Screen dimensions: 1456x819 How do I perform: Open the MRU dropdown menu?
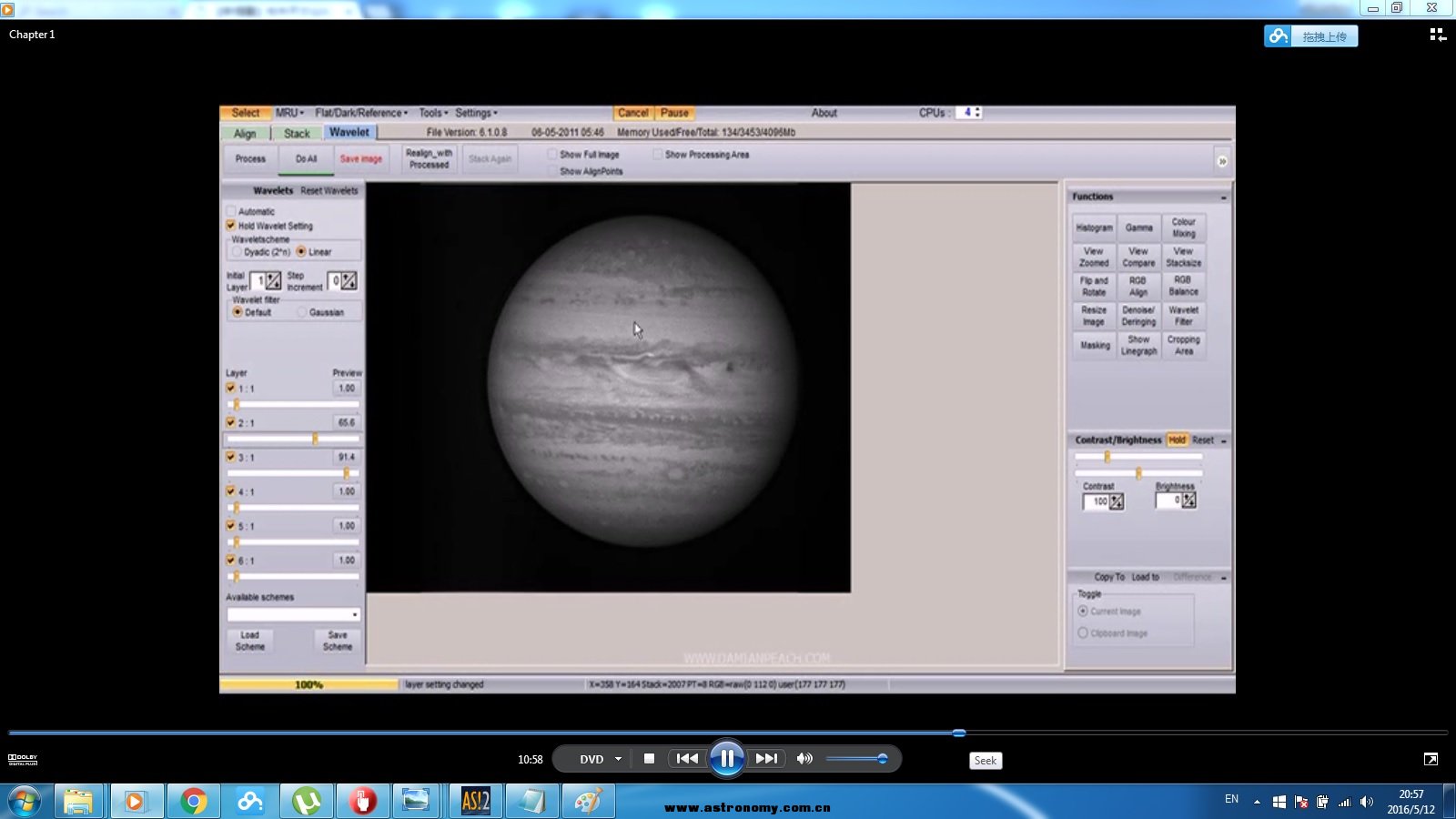pos(290,113)
